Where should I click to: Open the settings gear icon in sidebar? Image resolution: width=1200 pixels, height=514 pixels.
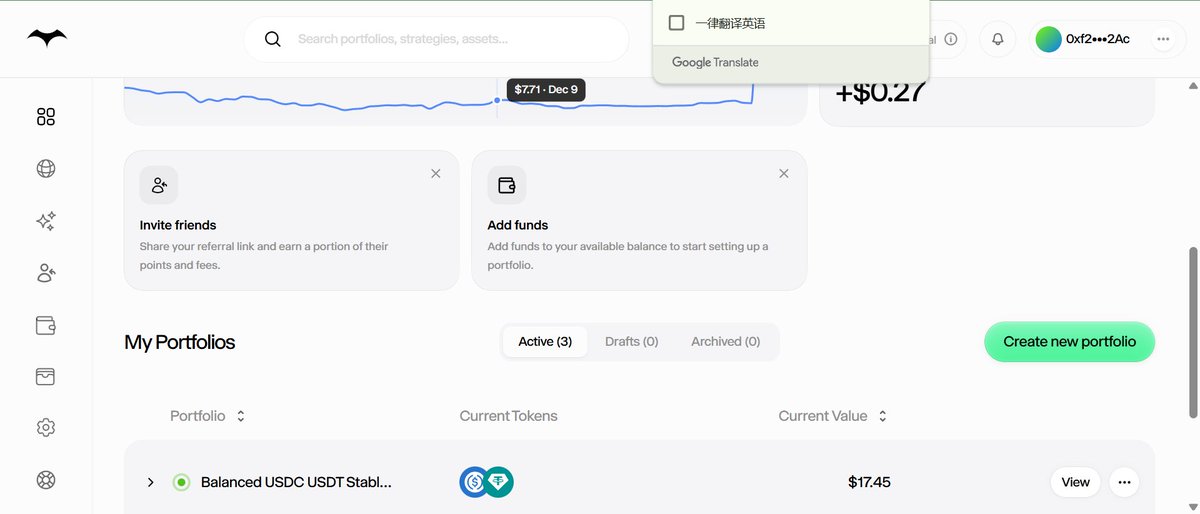pos(45,428)
